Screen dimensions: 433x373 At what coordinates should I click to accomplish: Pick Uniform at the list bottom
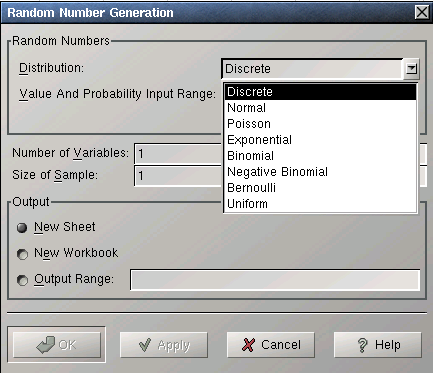pos(320,204)
